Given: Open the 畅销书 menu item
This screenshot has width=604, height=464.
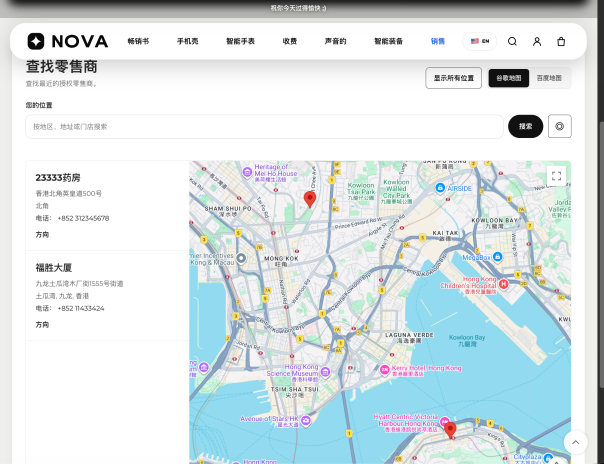Looking at the screenshot, I should pyautogui.click(x=138, y=41).
